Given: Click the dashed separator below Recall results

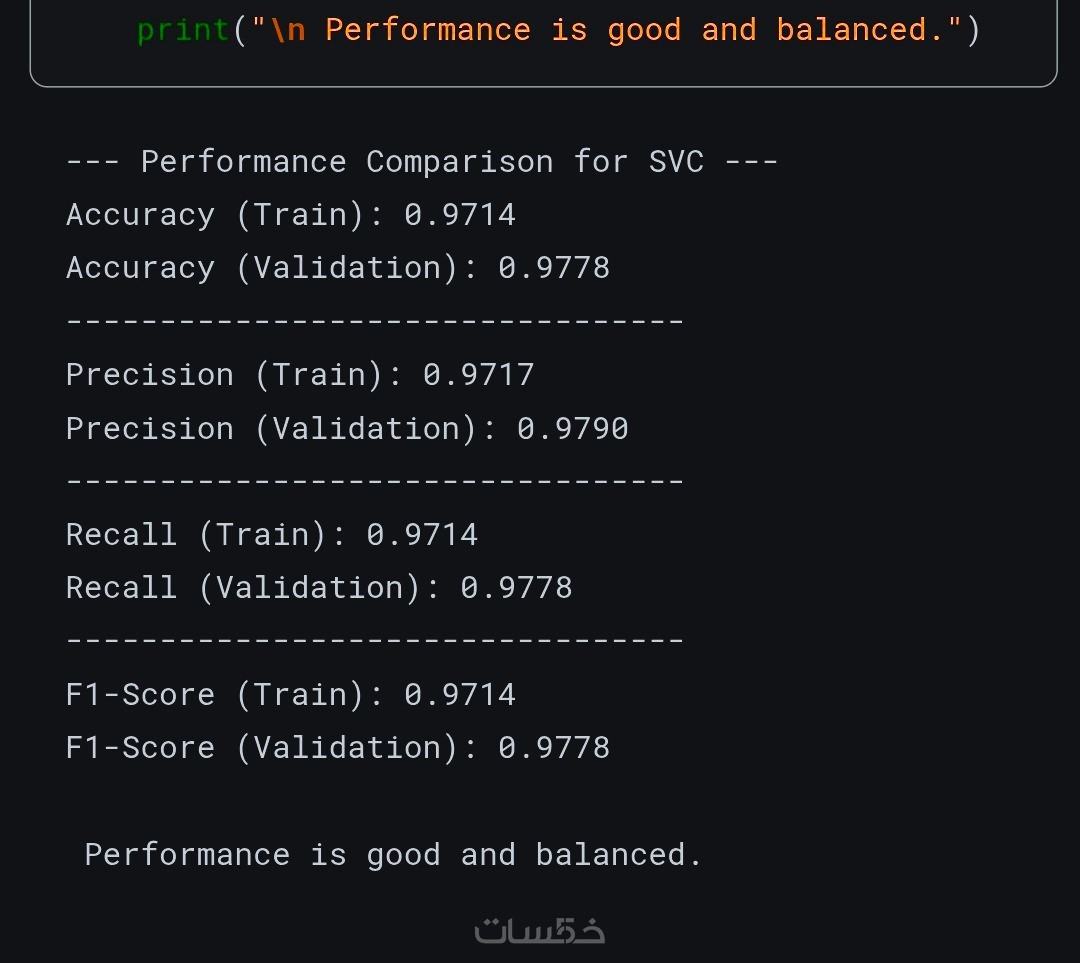Looking at the screenshot, I should (x=375, y=640).
